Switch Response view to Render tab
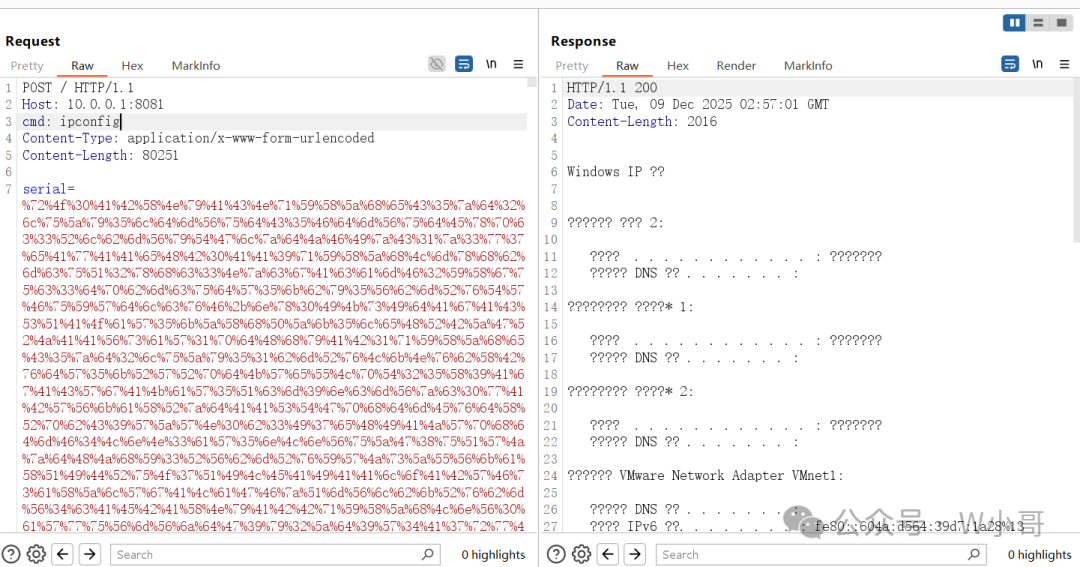This screenshot has width=1080, height=567. 736,65
